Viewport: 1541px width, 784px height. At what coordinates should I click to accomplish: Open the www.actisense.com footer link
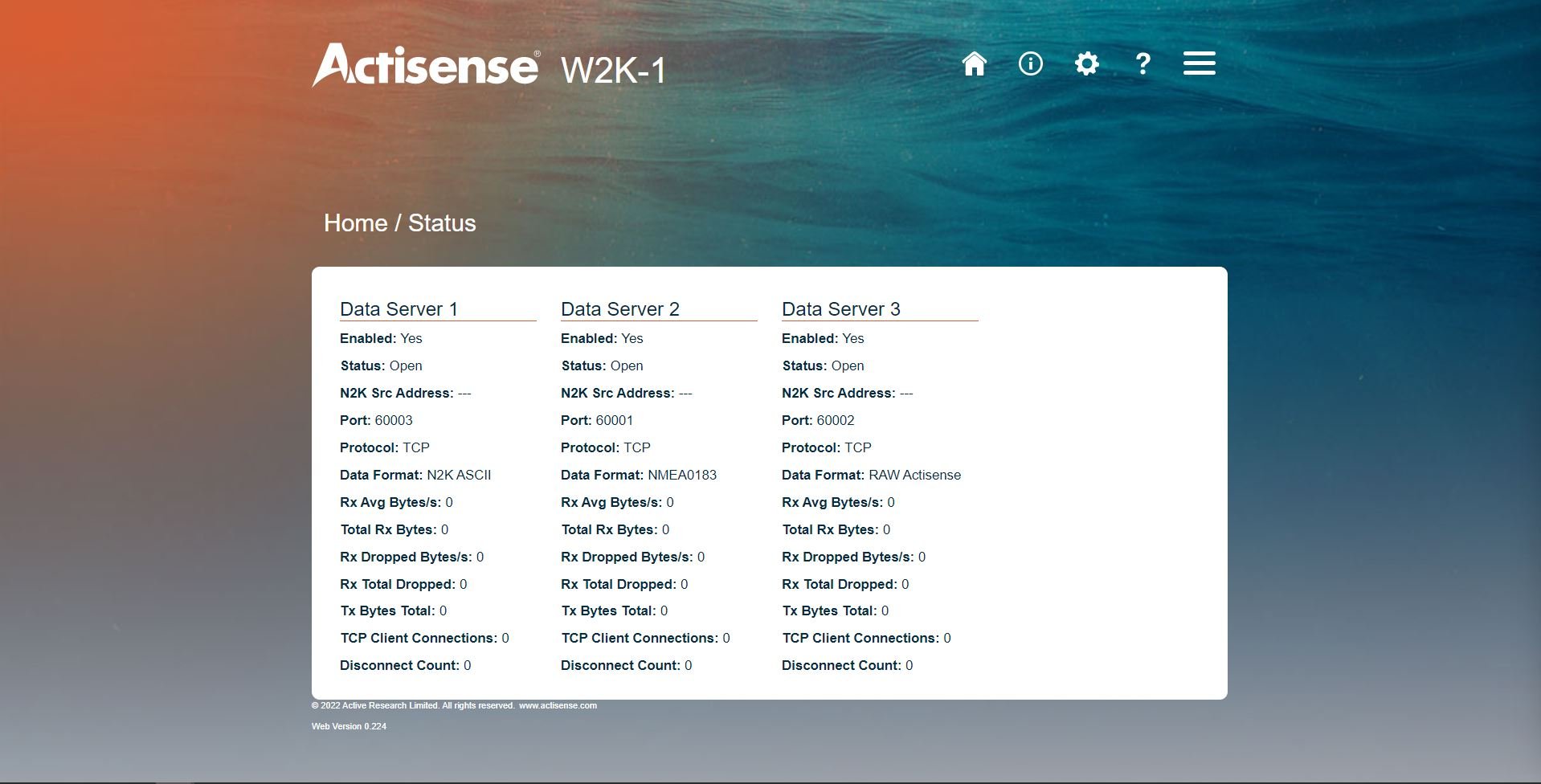558,705
